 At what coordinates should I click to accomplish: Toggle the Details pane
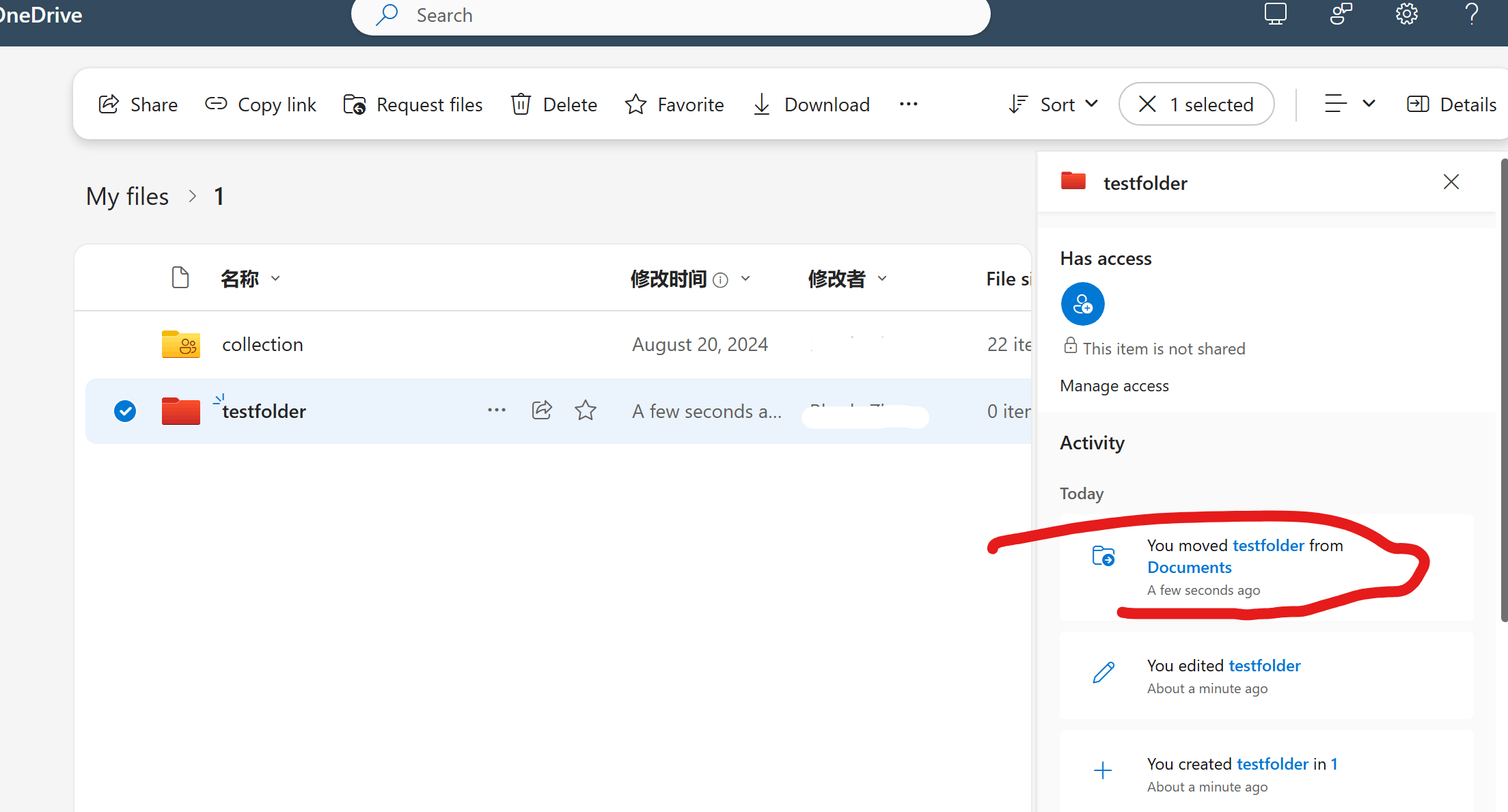(x=1452, y=104)
